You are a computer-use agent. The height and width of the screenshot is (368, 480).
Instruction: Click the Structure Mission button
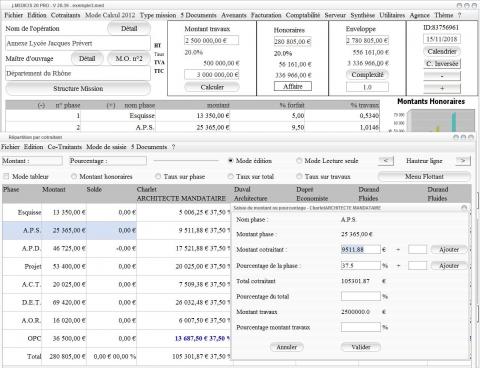[x=78, y=89]
